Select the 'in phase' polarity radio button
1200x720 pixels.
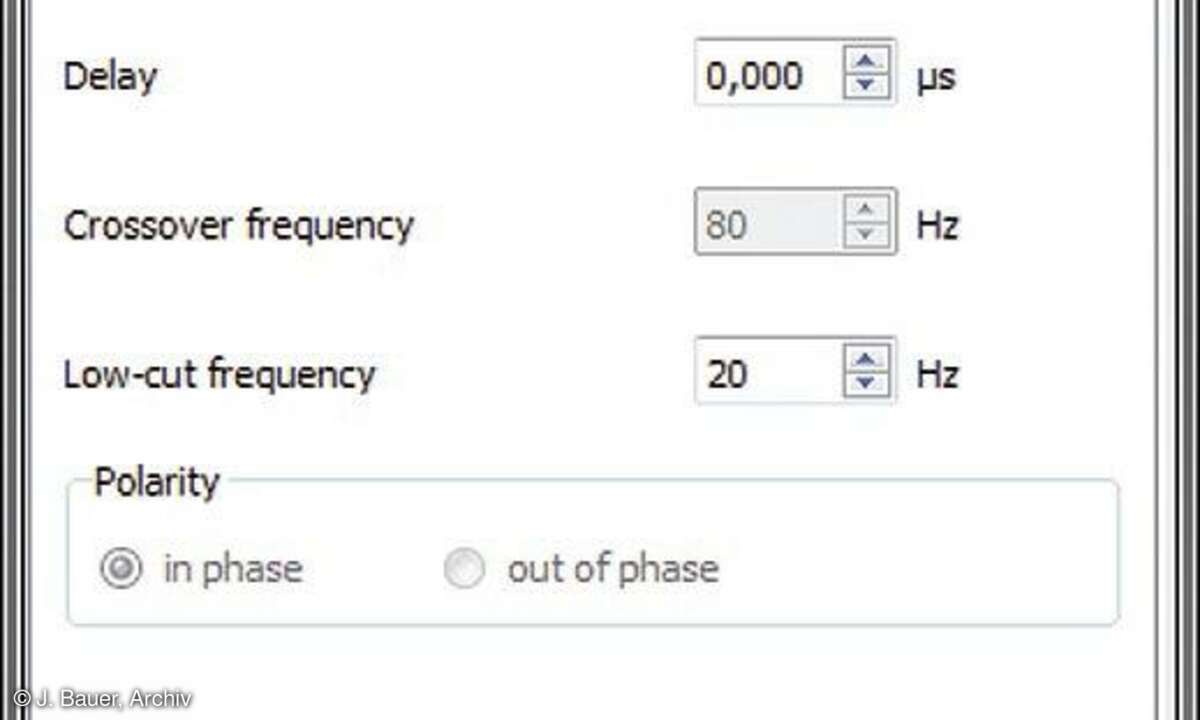[x=120, y=570]
